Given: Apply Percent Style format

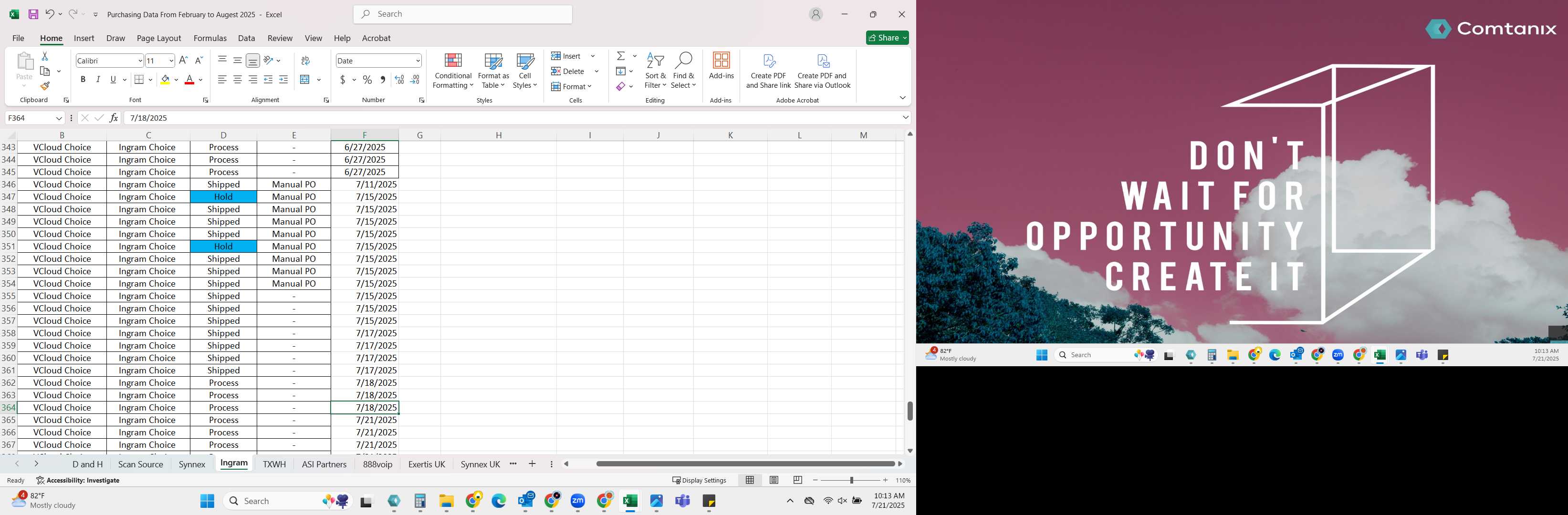Looking at the screenshot, I should 367,80.
